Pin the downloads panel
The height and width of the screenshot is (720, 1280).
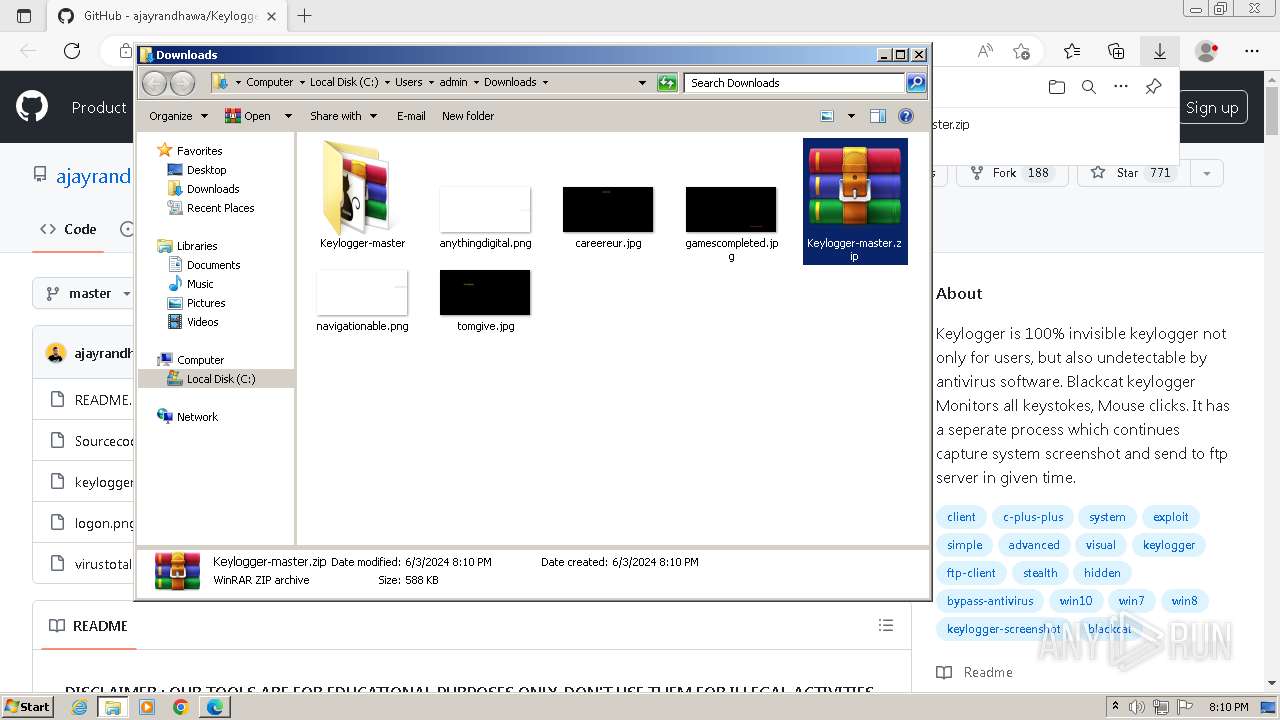pos(1153,87)
